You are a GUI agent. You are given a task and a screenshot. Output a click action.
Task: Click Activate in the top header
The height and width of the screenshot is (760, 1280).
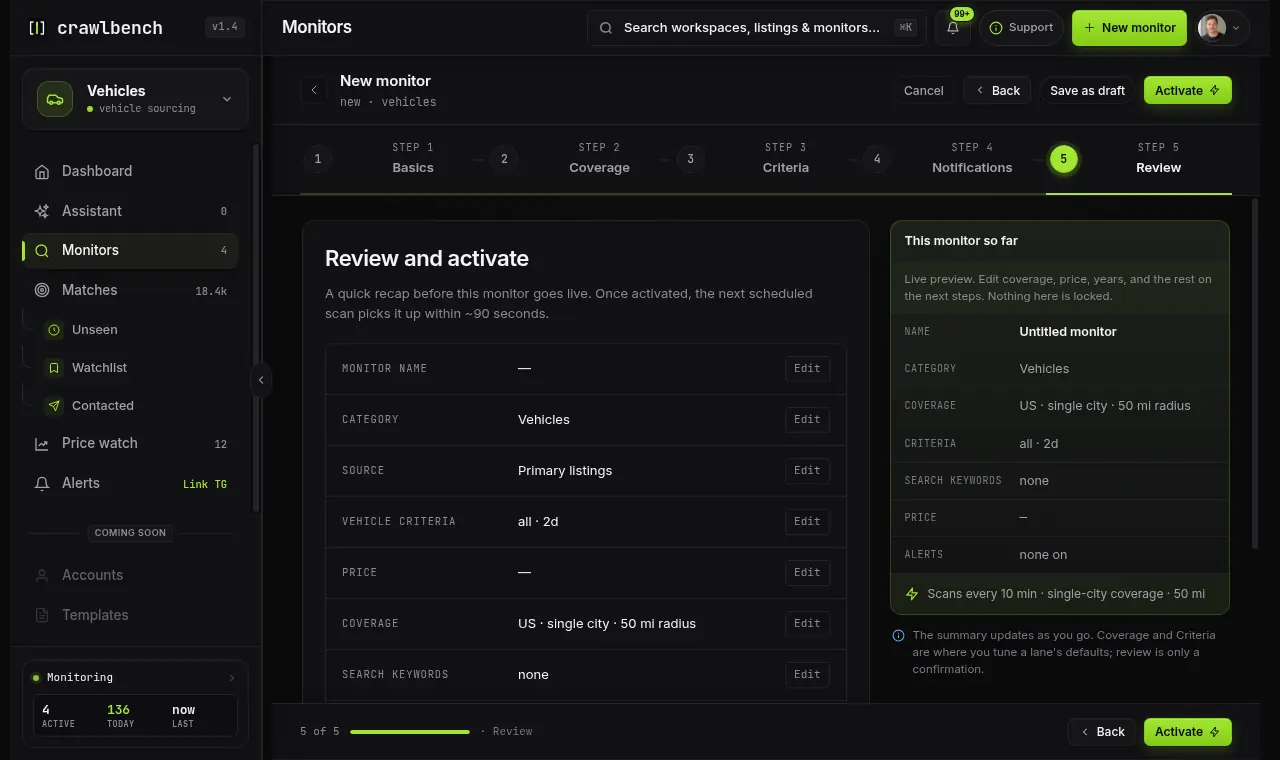click(1188, 90)
